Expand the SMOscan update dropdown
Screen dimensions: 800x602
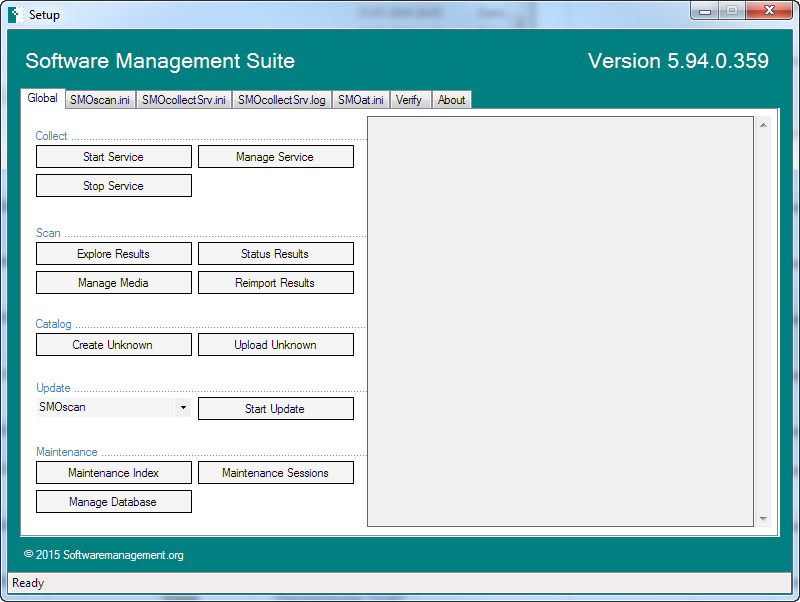click(182, 408)
